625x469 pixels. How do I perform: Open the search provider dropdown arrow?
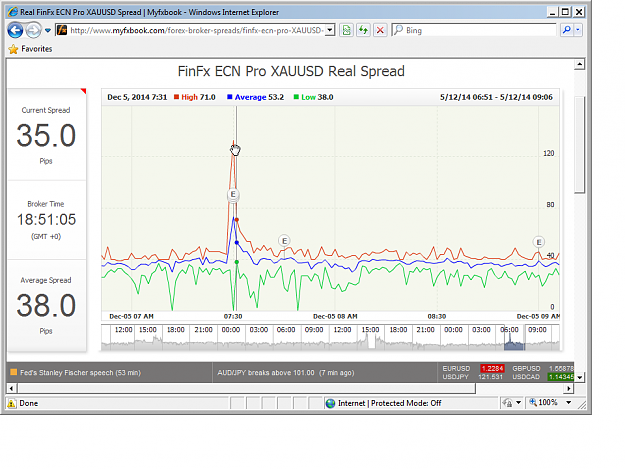click(578, 30)
